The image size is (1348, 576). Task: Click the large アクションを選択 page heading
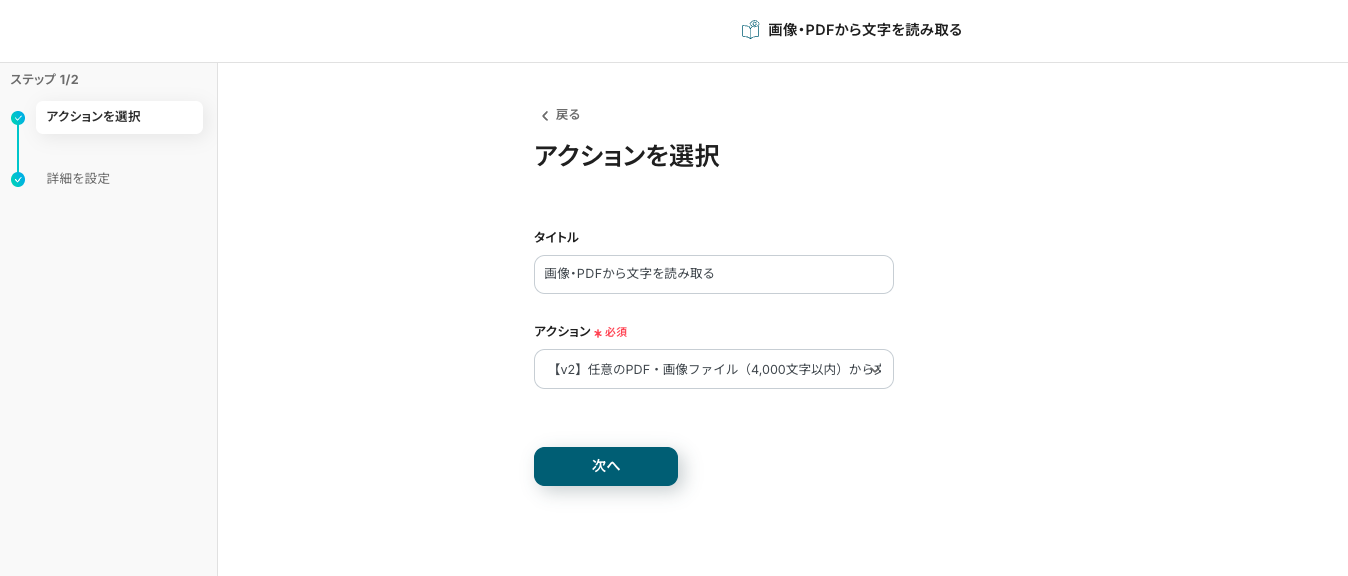point(626,156)
